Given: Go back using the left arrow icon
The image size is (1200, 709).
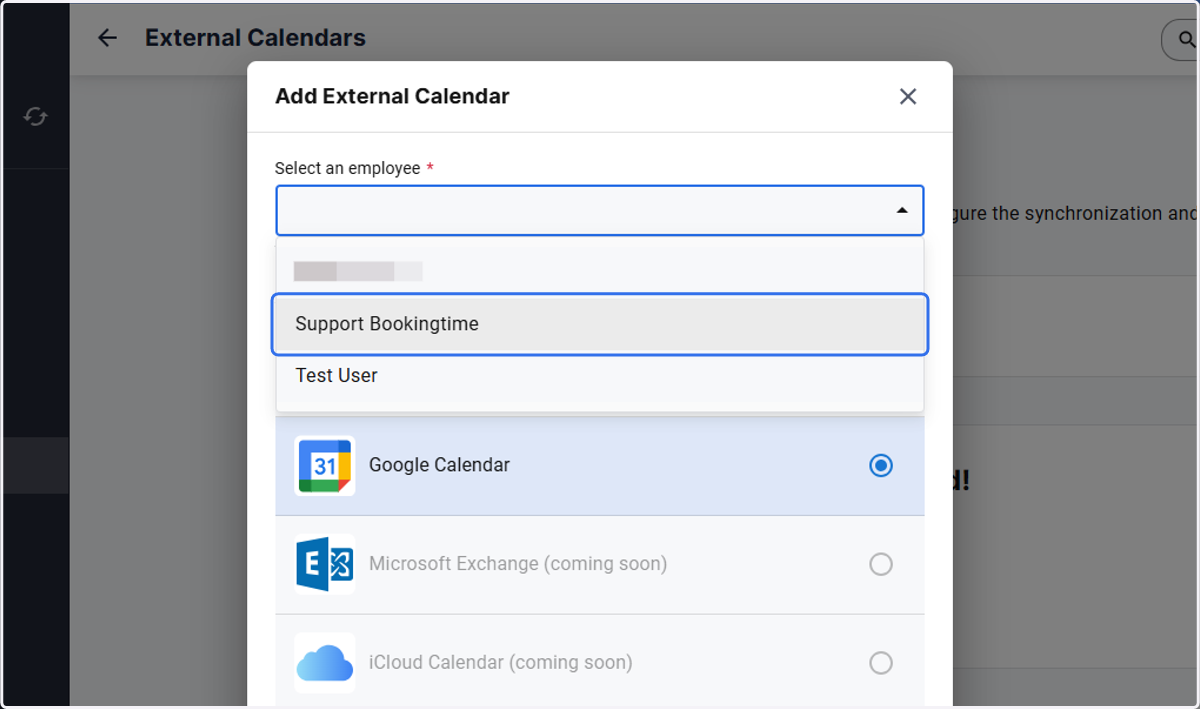Looking at the screenshot, I should (107, 38).
